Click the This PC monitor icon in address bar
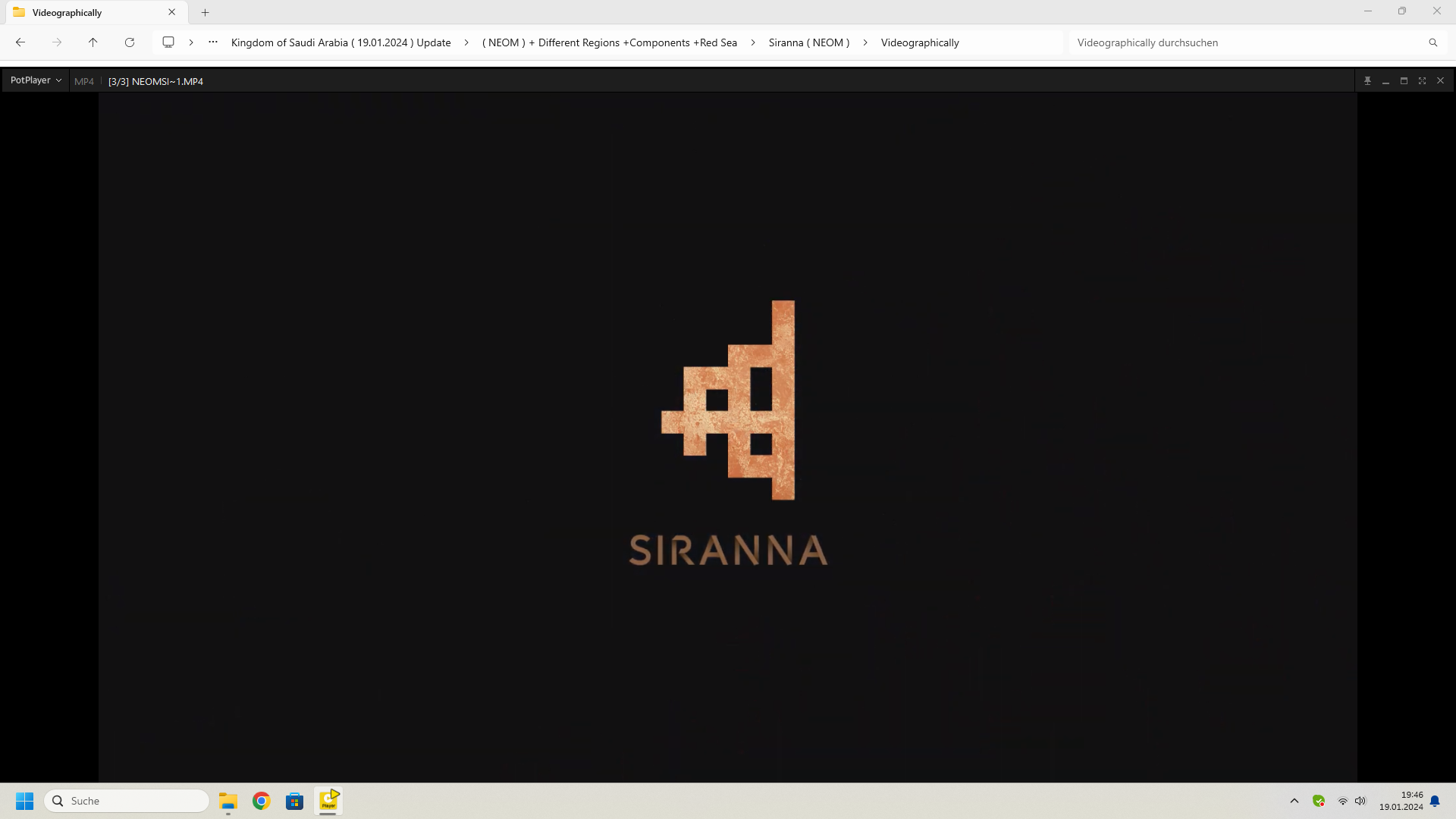The width and height of the screenshot is (1456, 819). click(168, 42)
